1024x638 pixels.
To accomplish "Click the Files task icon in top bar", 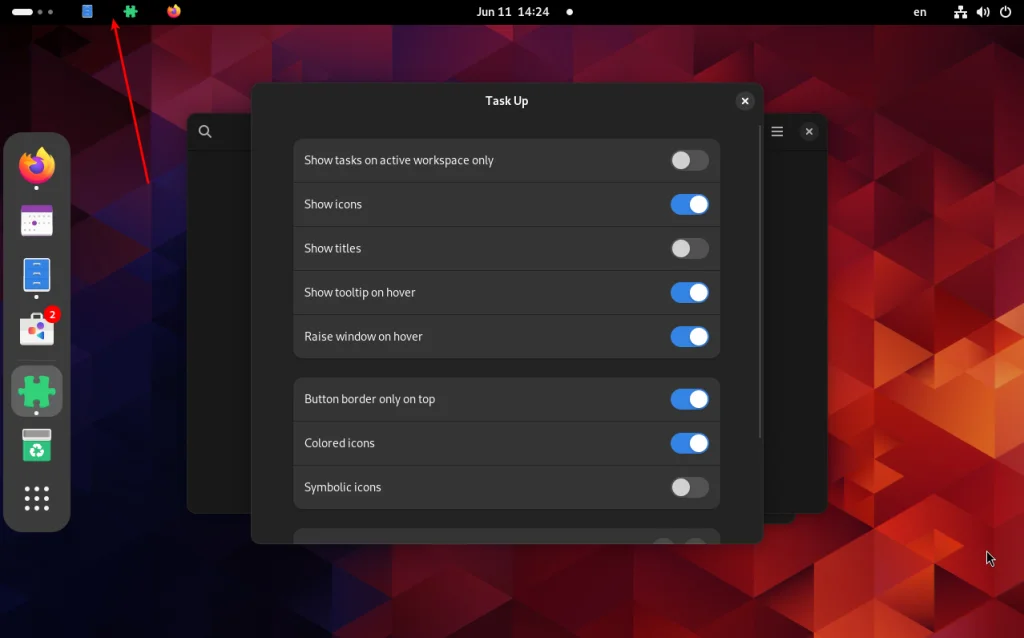I will pyautogui.click(x=87, y=12).
